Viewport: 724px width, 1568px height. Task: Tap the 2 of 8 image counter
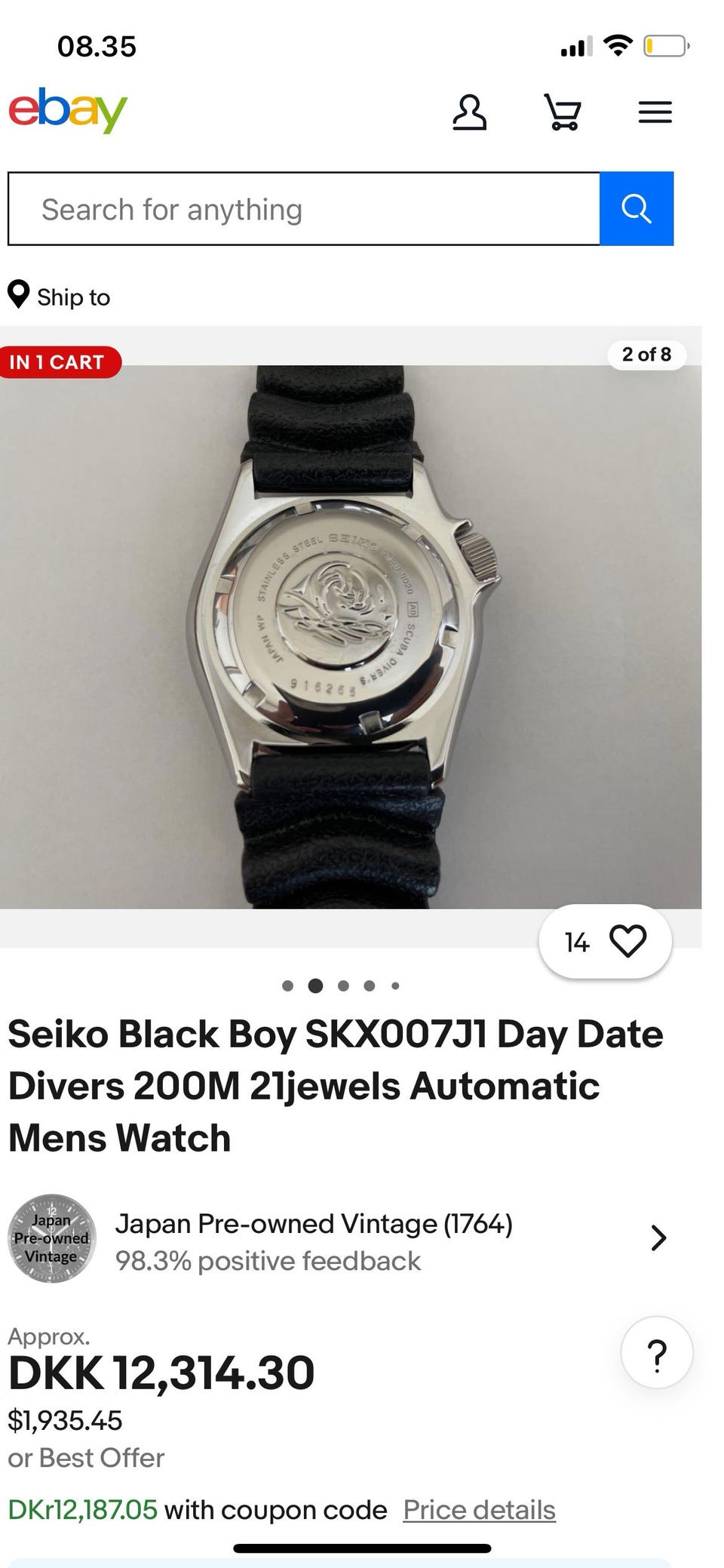[647, 355]
